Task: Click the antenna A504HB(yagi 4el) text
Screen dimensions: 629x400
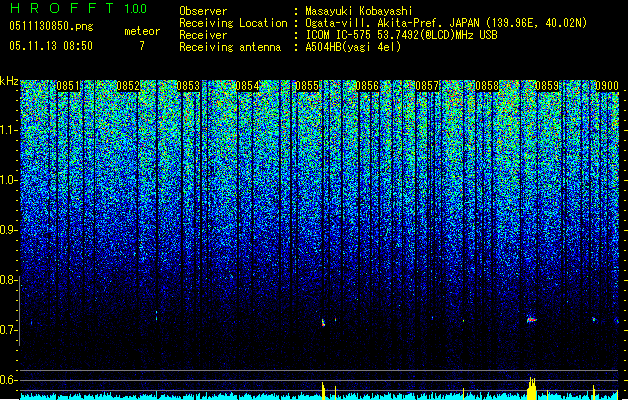Action: [x=353, y=47]
